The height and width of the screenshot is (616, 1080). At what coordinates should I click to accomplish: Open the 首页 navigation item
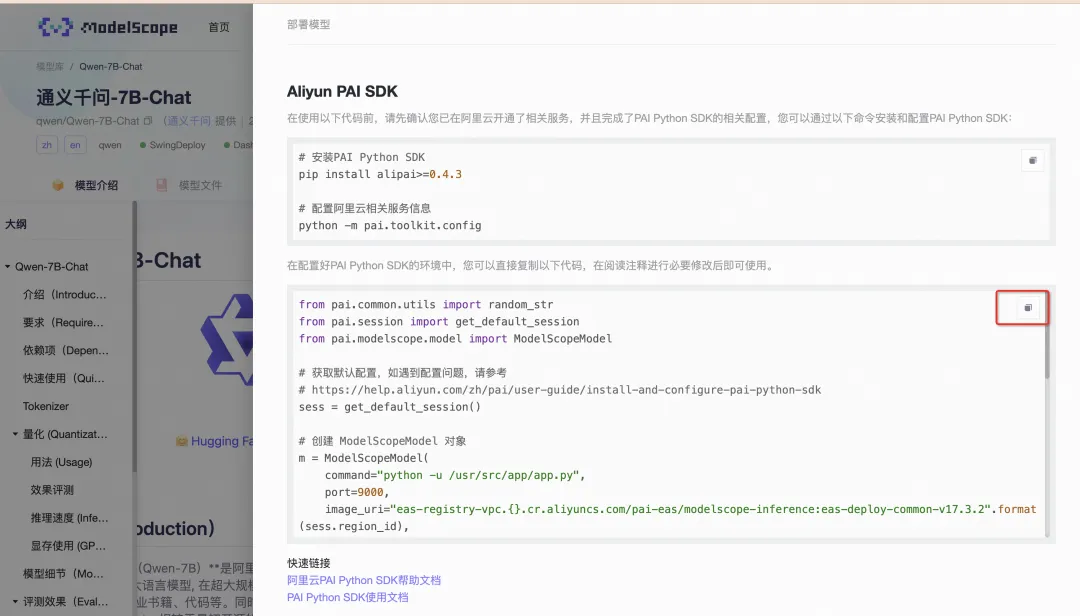[219, 27]
